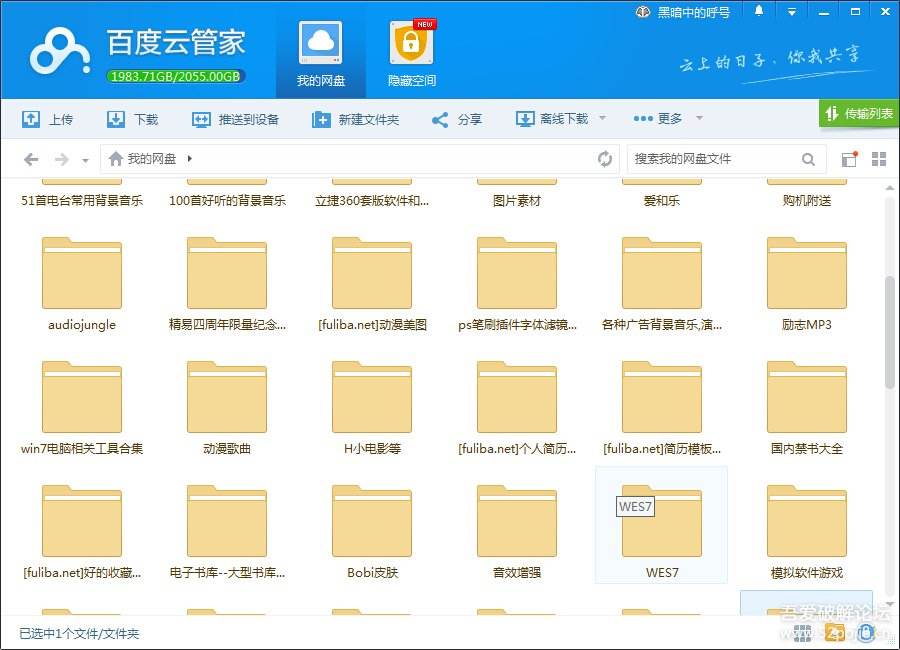900x650 pixels.
Task: Click the scrollbar down arrow
Action: point(890,604)
